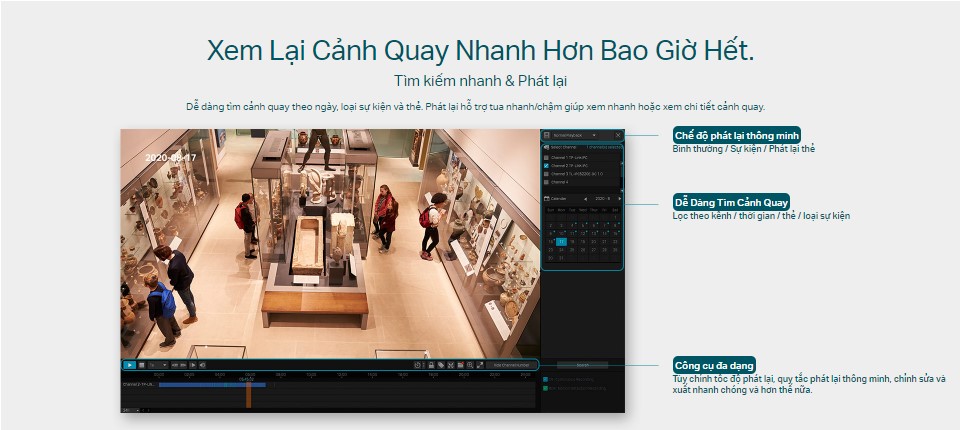960x430 pixels.
Task: Click the export recording icon with red dot
Action: (460, 365)
